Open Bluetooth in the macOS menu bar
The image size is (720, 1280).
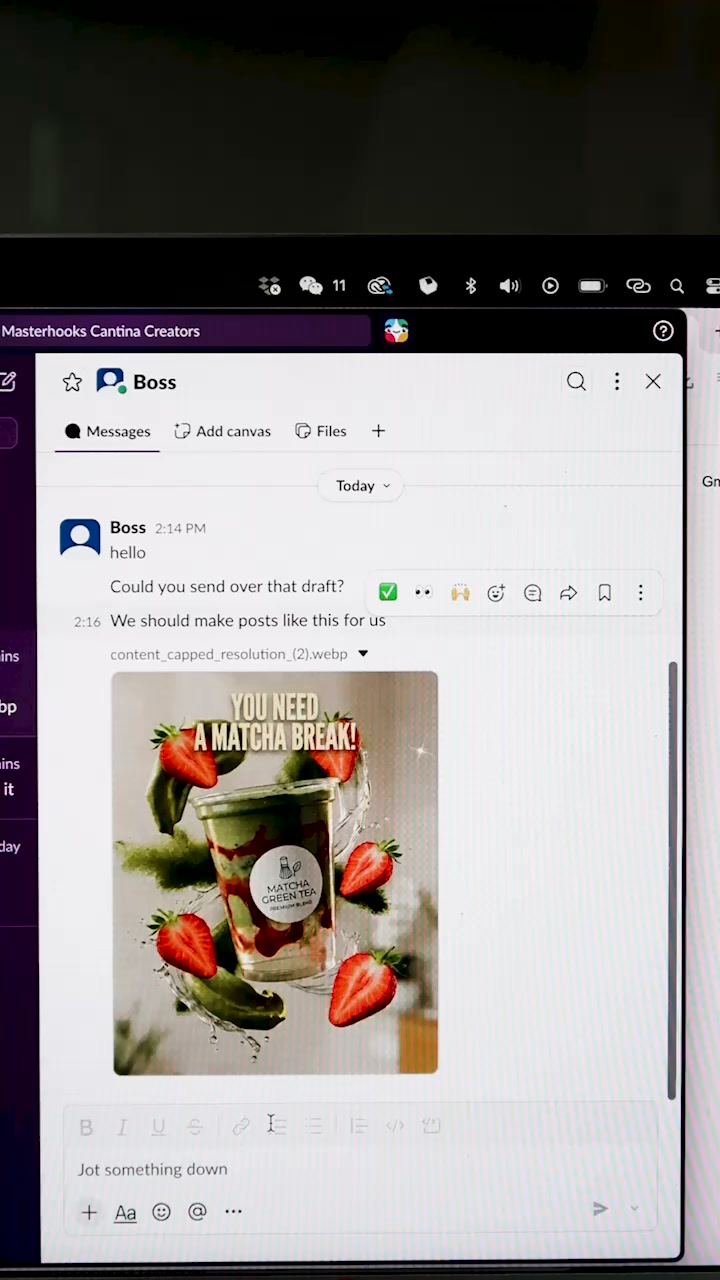[471, 286]
